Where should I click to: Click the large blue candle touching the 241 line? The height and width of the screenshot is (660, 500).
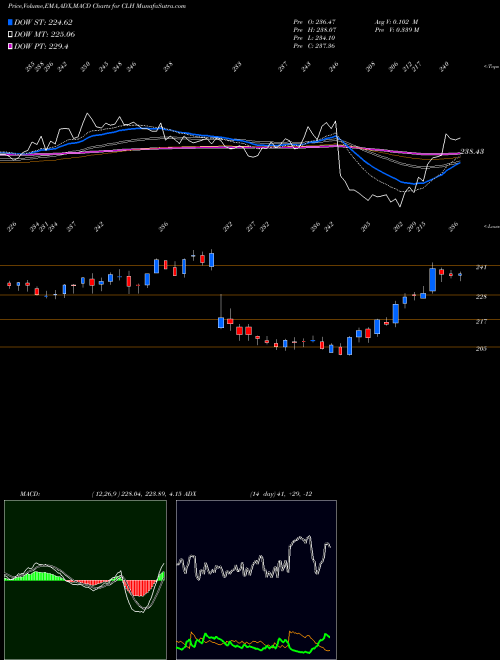[x=432, y=279]
